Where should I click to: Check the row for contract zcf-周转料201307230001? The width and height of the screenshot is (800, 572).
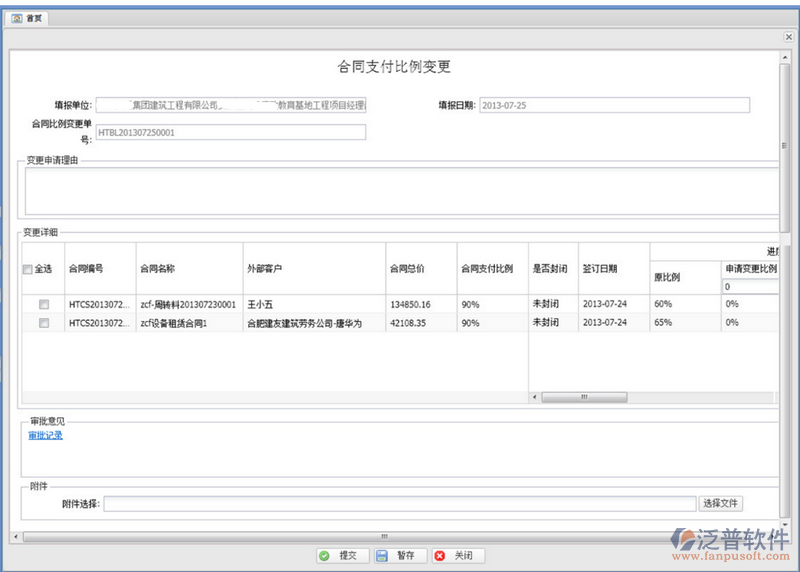pos(43,304)
